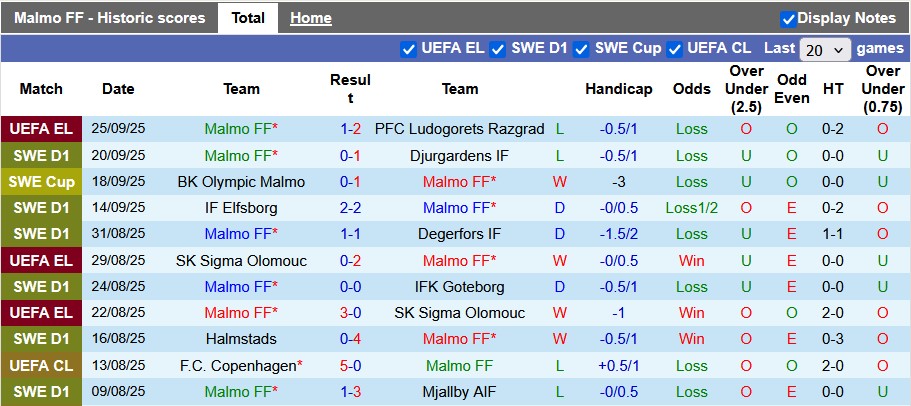Click the UEFA CL league badge

(x=41, y=366)
